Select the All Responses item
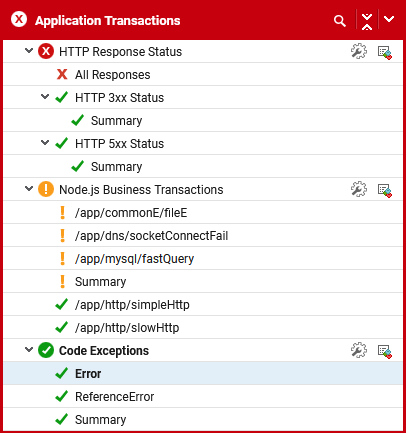This screenshot has width=406, height=433. 203,74
